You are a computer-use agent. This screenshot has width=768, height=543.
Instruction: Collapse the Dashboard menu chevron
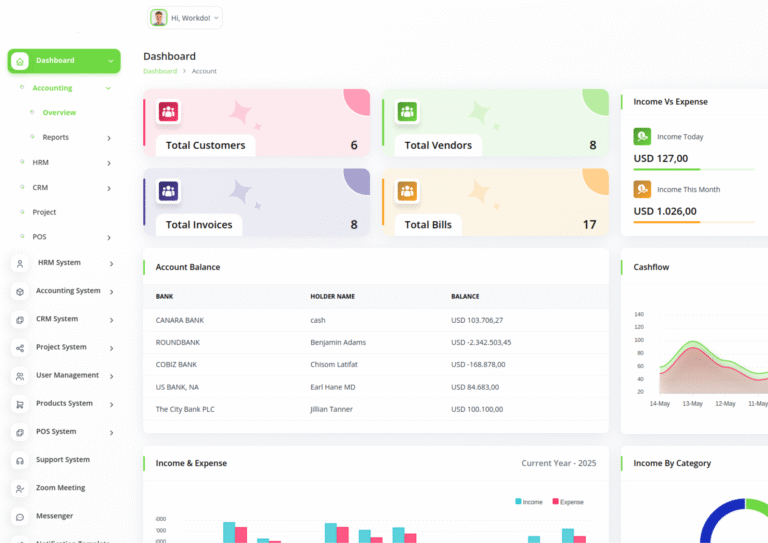[x=111, y=61]
